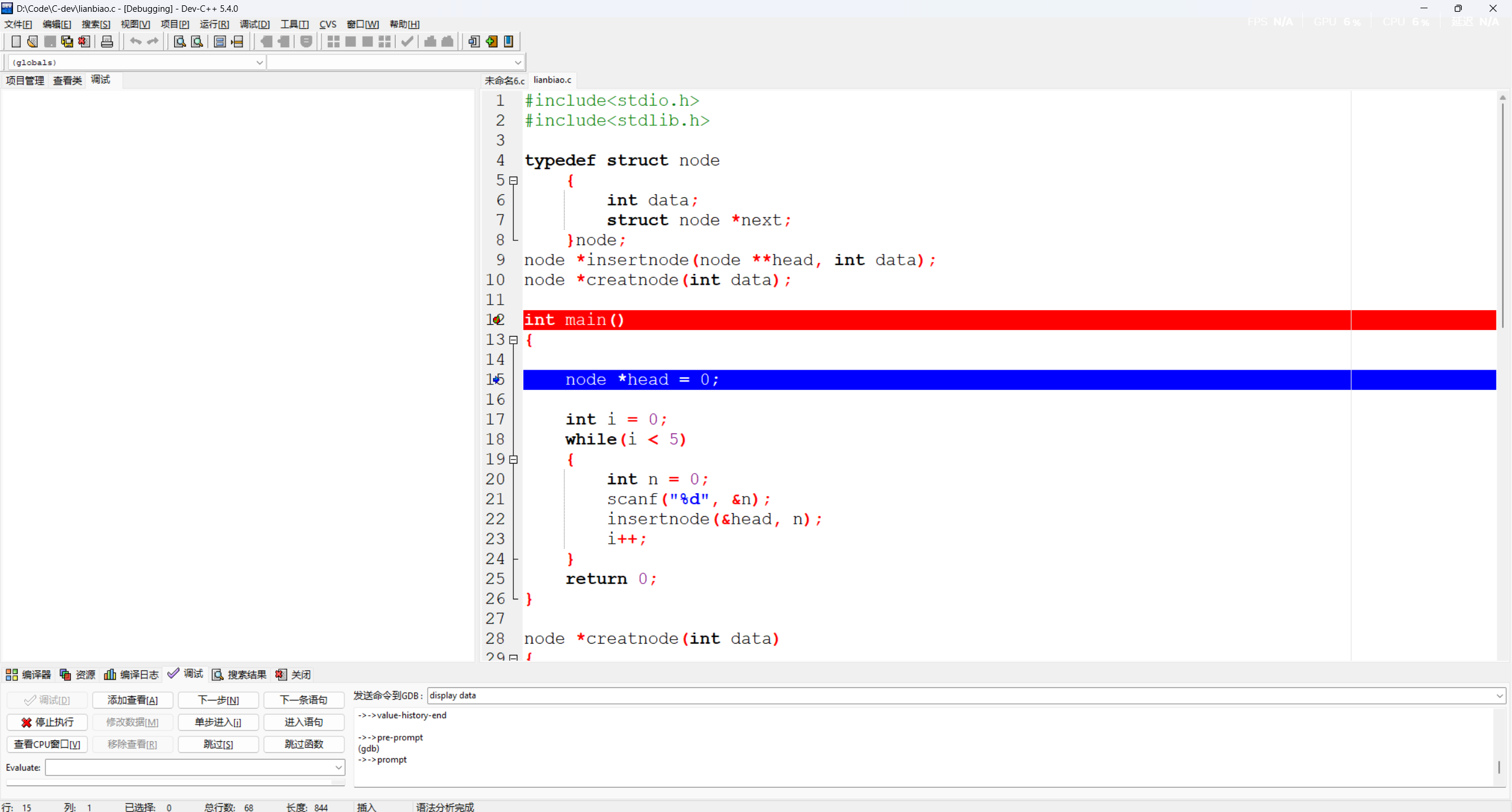
Task: Click the 停止执行 stop debugging button
Action: (x=47, y=722)
